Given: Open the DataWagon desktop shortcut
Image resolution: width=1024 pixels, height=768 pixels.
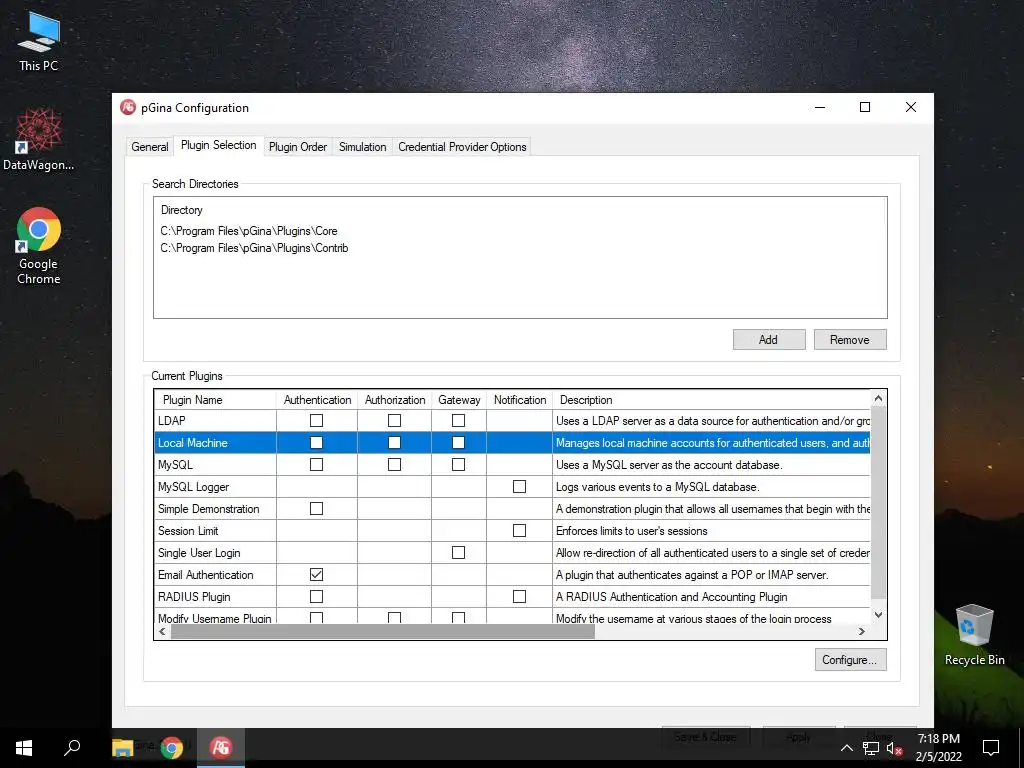Looking at the screenshot, I should (x=39, y=139).
